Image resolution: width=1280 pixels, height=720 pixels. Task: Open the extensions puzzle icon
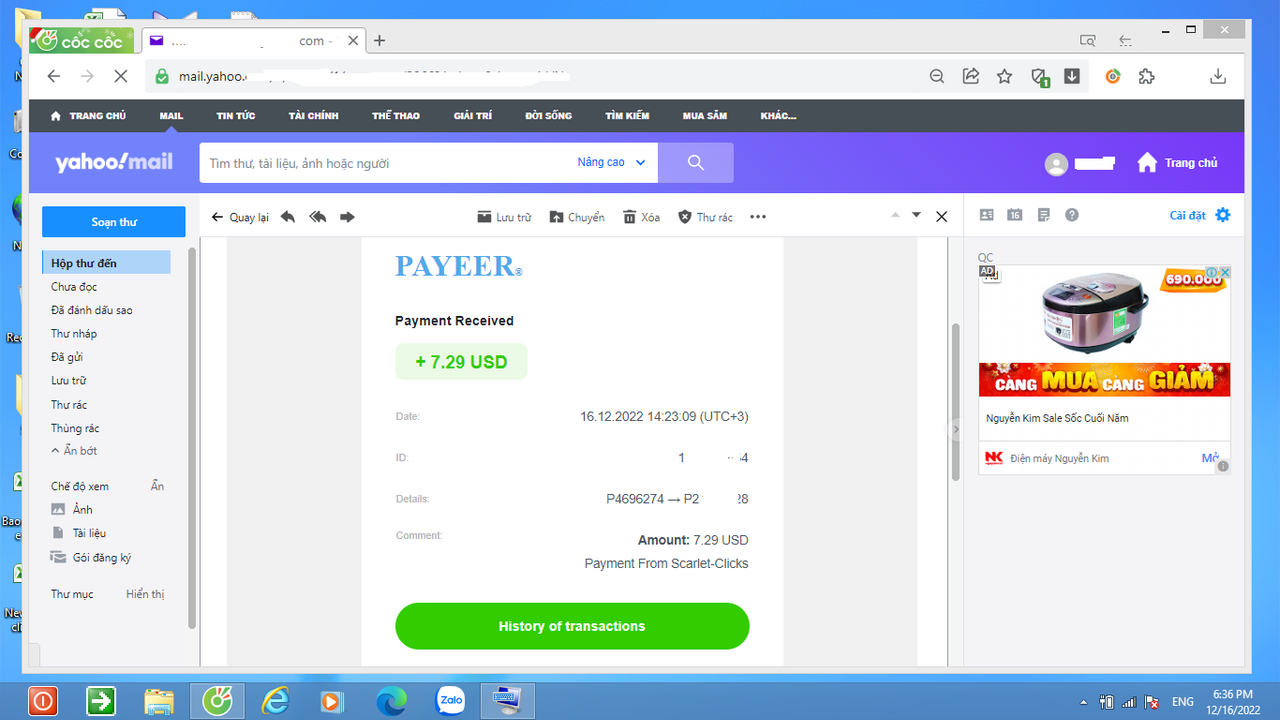tap(1147, 76)
